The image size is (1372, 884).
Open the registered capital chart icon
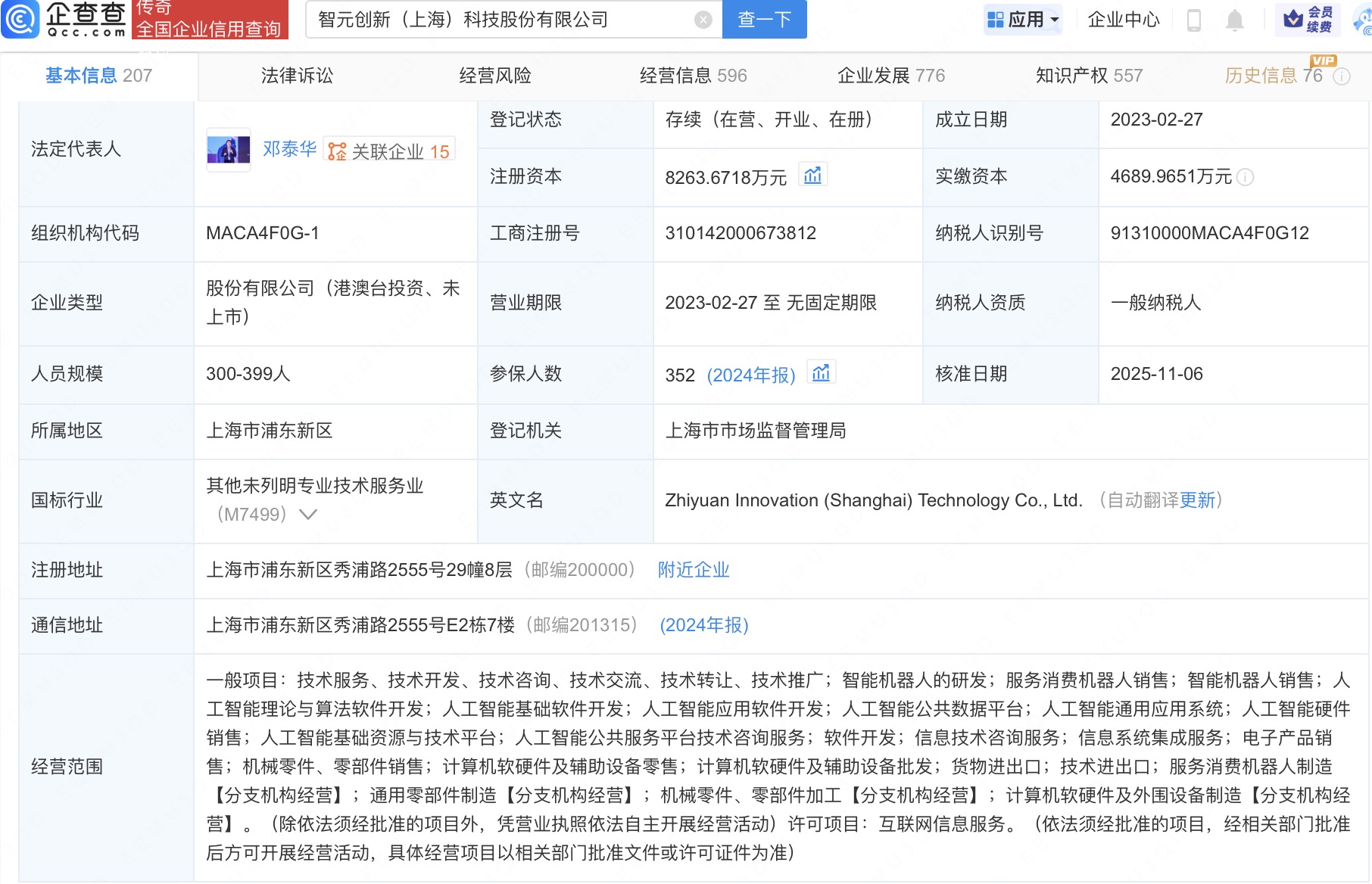click(x=812, y=176)
